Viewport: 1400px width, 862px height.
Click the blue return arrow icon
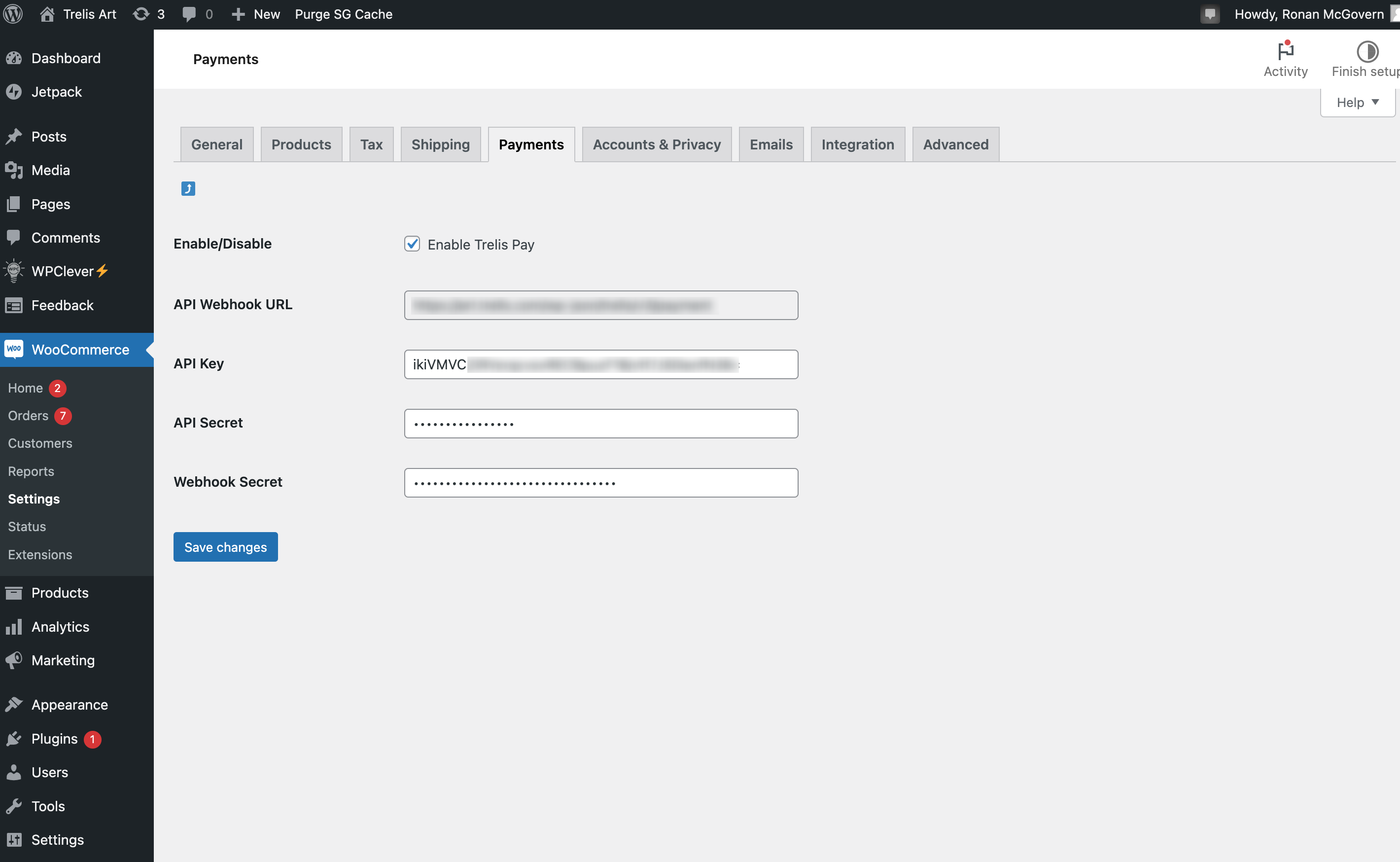point(188,188)
